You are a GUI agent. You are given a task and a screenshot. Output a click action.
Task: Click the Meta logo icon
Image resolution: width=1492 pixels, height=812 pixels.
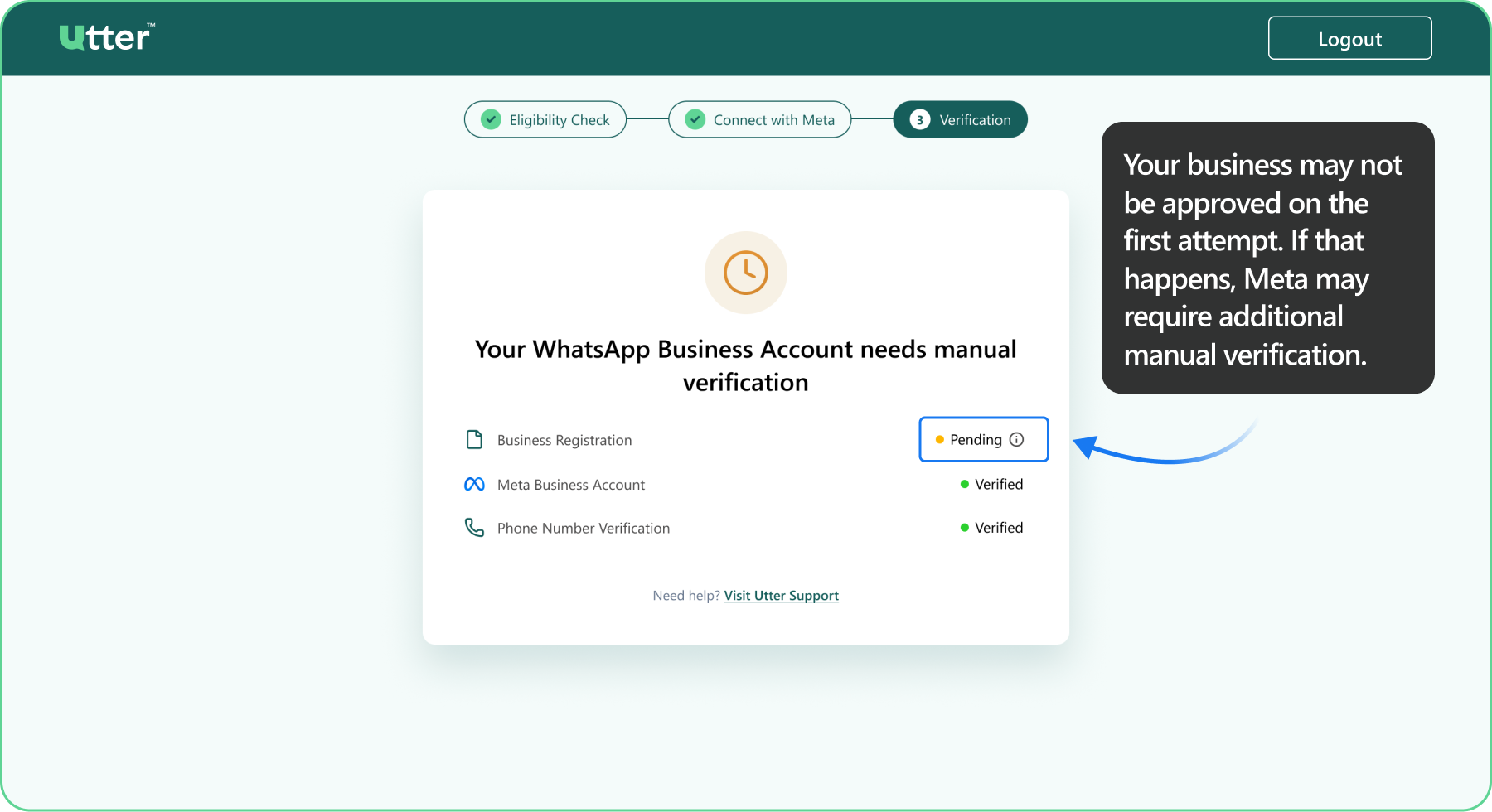tap(474, 484)
